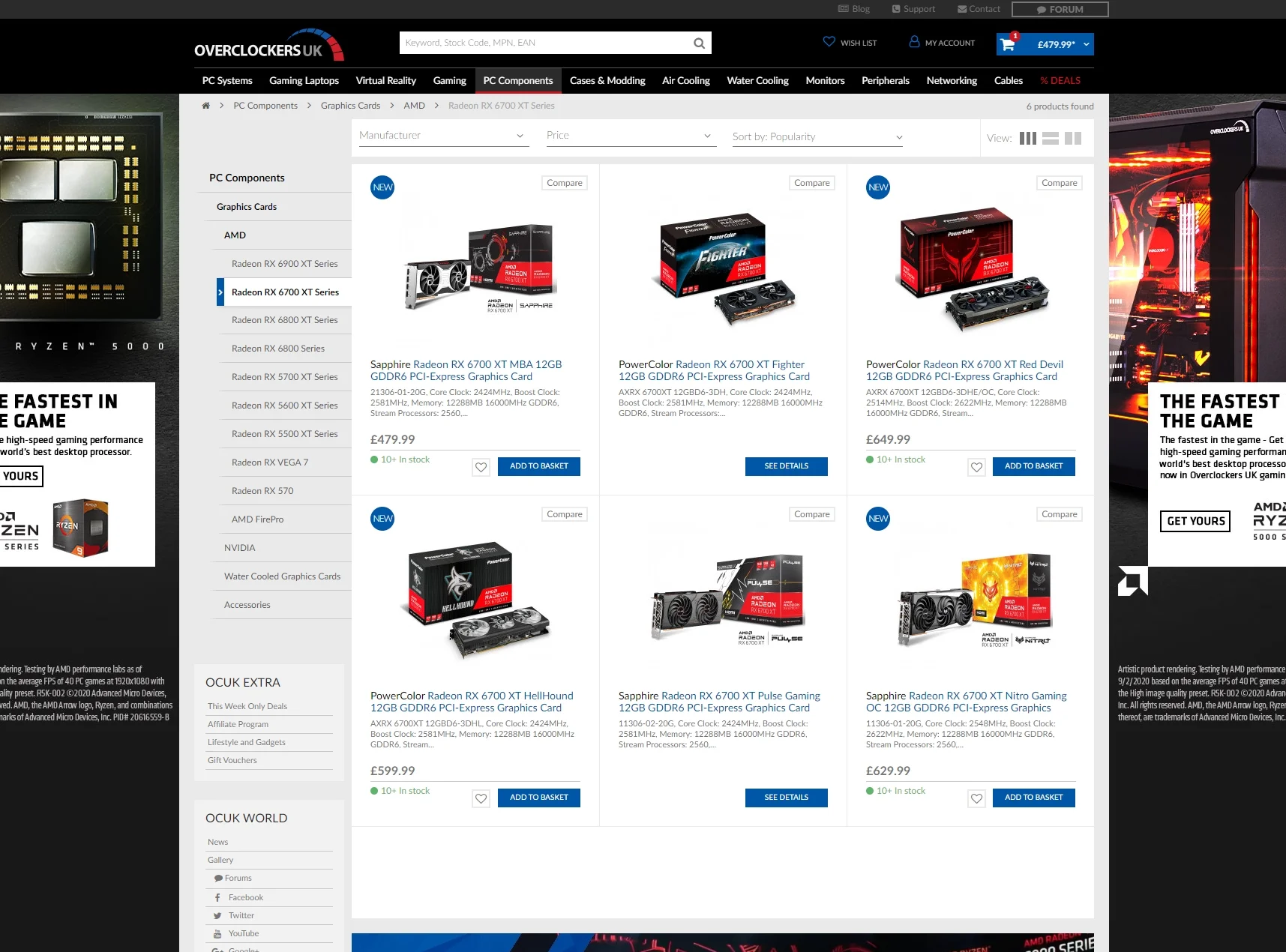Open This Week Only Deals link

[x=247, y=706]
